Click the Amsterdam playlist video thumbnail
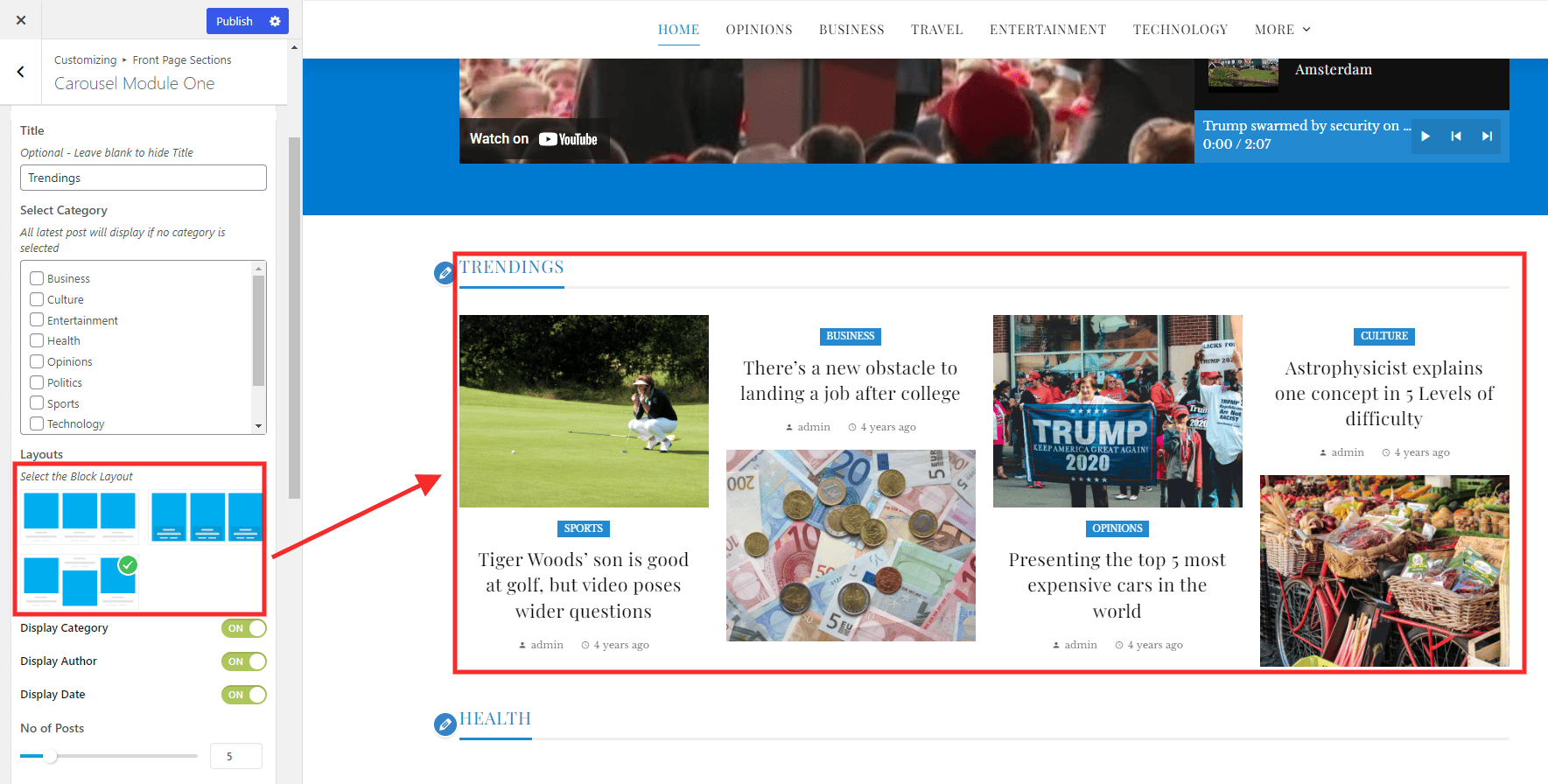The image size is (1548, 784). point(1243,73)
